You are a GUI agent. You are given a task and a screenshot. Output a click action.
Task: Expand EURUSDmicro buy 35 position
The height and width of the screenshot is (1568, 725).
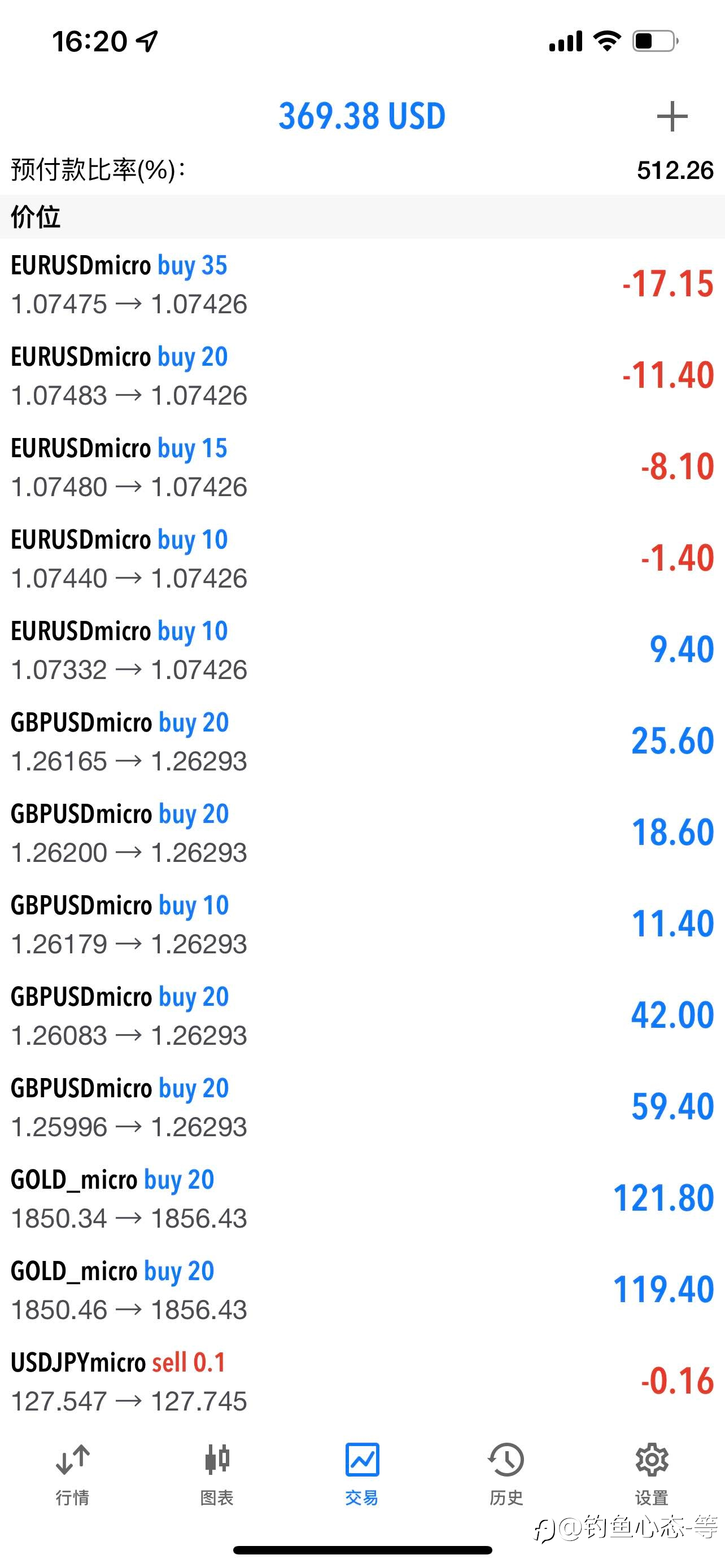click(362, 284)
